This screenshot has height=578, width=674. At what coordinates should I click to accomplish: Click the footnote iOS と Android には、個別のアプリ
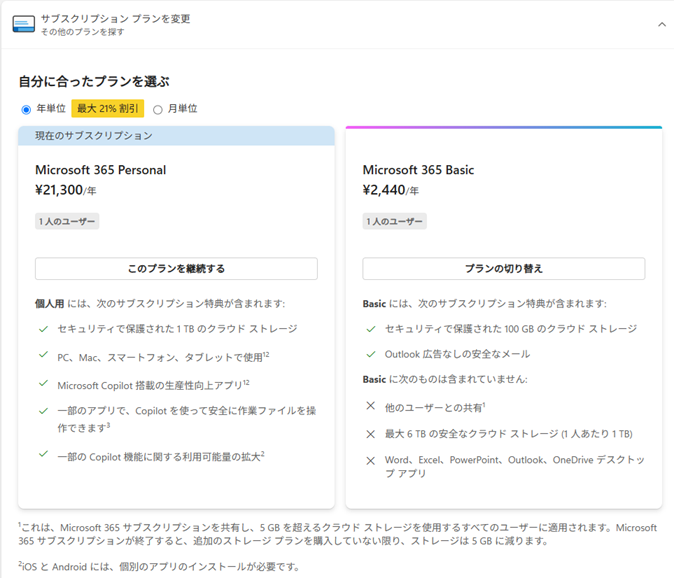[159, 567]
